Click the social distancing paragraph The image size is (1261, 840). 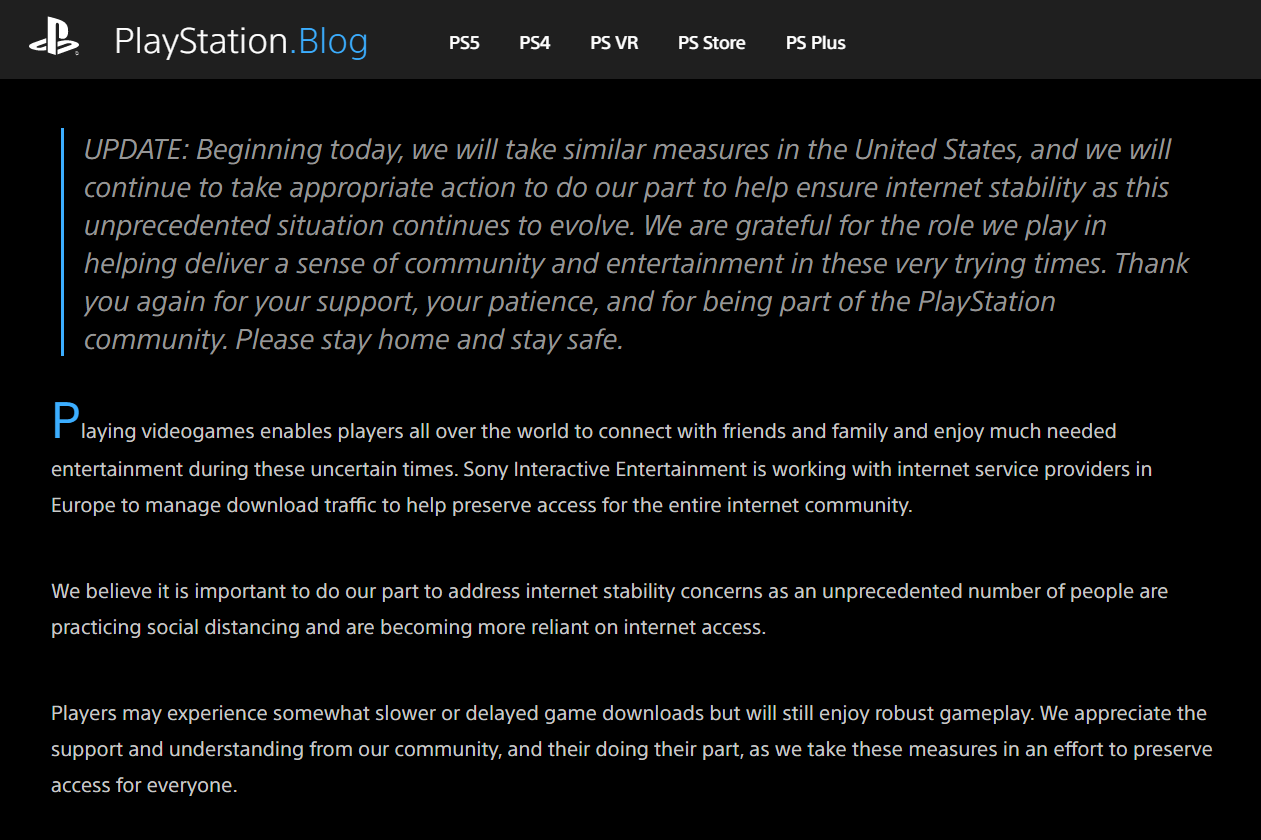pyautogui.click(x=610, y=610)
